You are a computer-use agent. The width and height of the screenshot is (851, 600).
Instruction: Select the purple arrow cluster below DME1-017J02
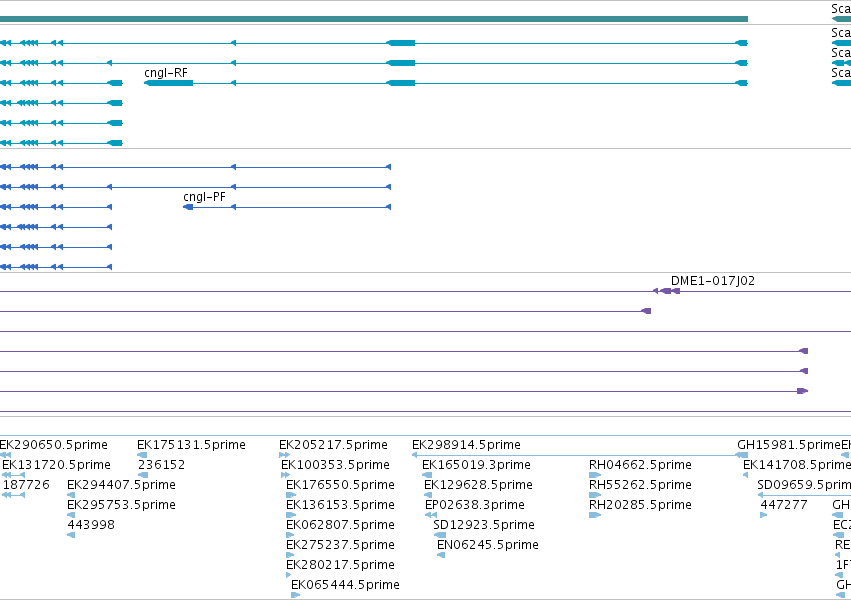coord(666,291)
